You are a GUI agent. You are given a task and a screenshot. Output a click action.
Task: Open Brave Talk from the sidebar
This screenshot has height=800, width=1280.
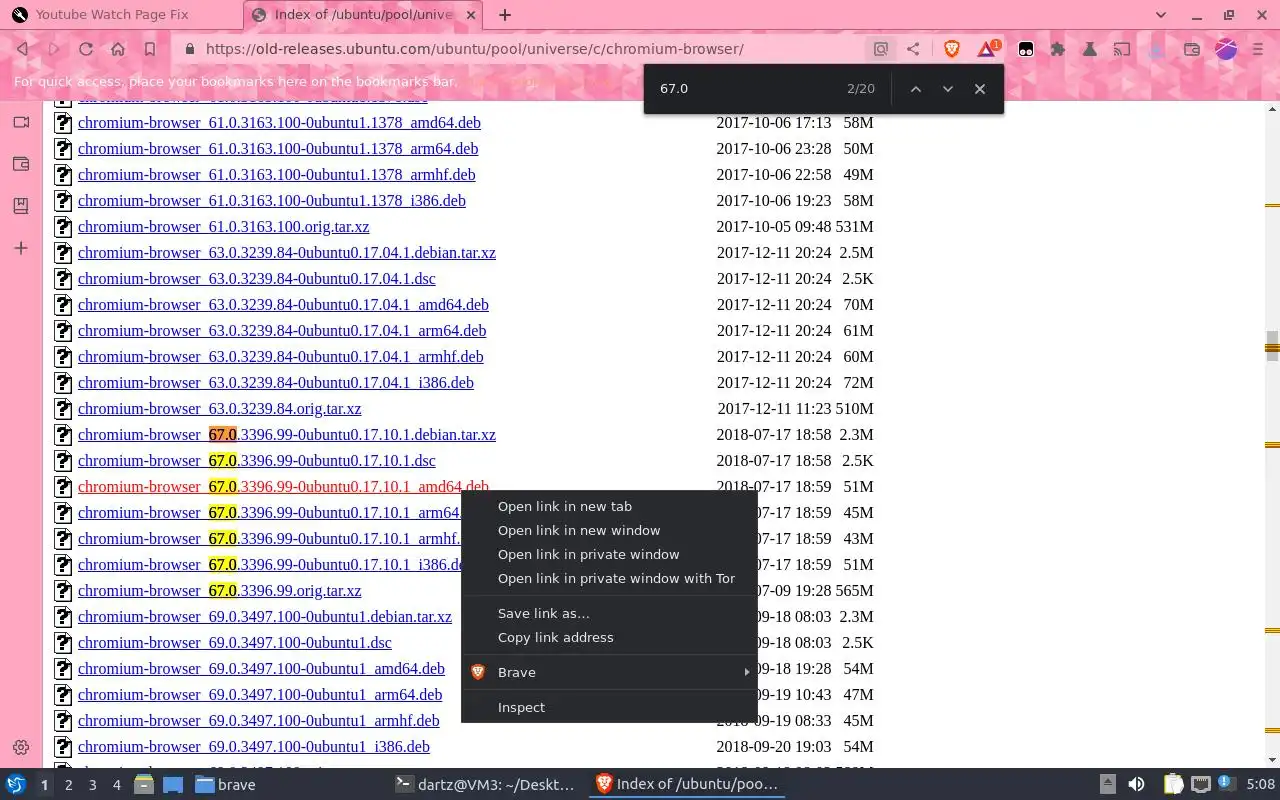[x=21, y=122]
